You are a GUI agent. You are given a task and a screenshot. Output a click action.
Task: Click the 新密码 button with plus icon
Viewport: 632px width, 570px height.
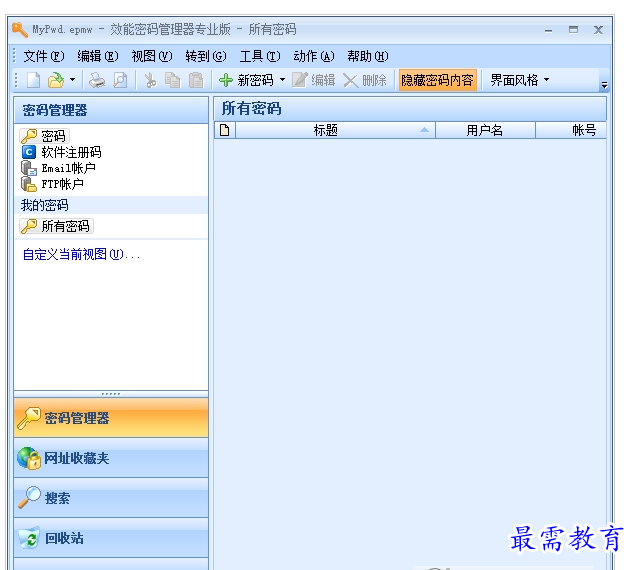click(246, 80)
